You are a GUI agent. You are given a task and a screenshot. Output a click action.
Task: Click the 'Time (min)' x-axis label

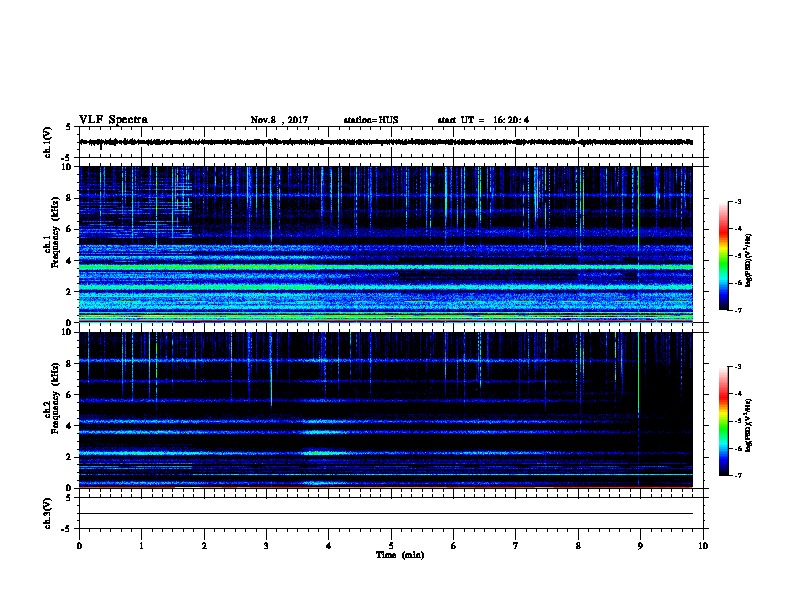click(400, 555)
